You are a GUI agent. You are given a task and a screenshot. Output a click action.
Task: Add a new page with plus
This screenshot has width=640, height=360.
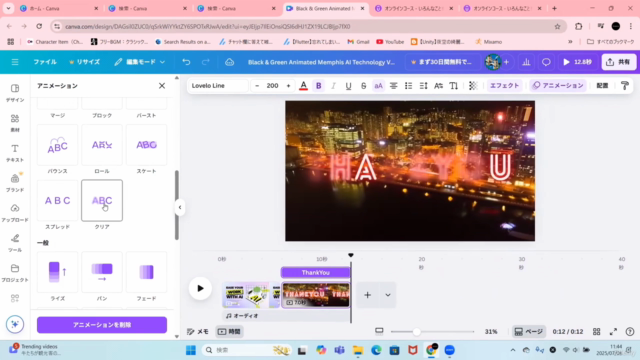tap(367, 295)
